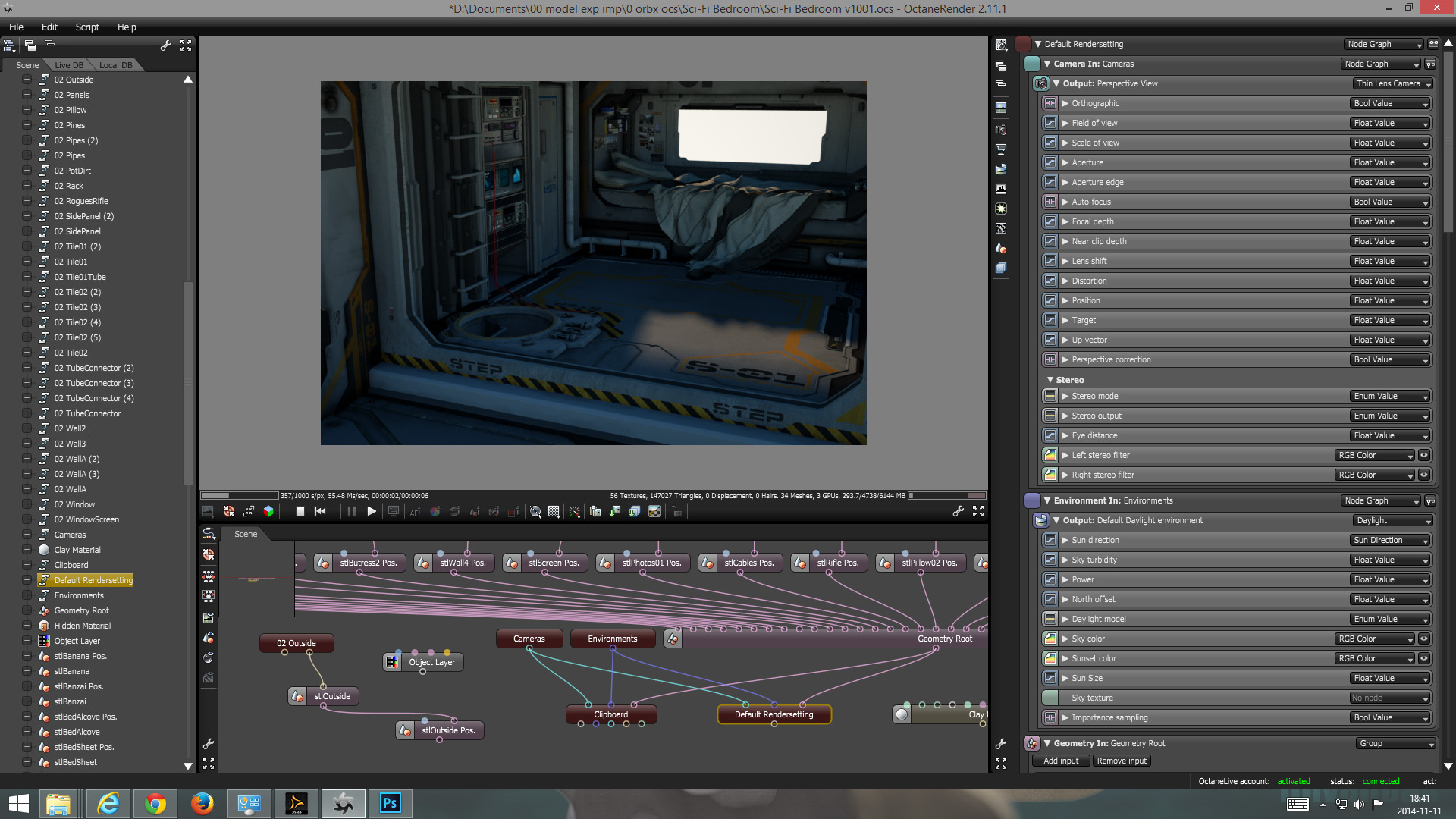The width and height of the screenshot is (1456, 819).
Task: Click the lock viewport resolution icon
Action: tap(676, 512)
